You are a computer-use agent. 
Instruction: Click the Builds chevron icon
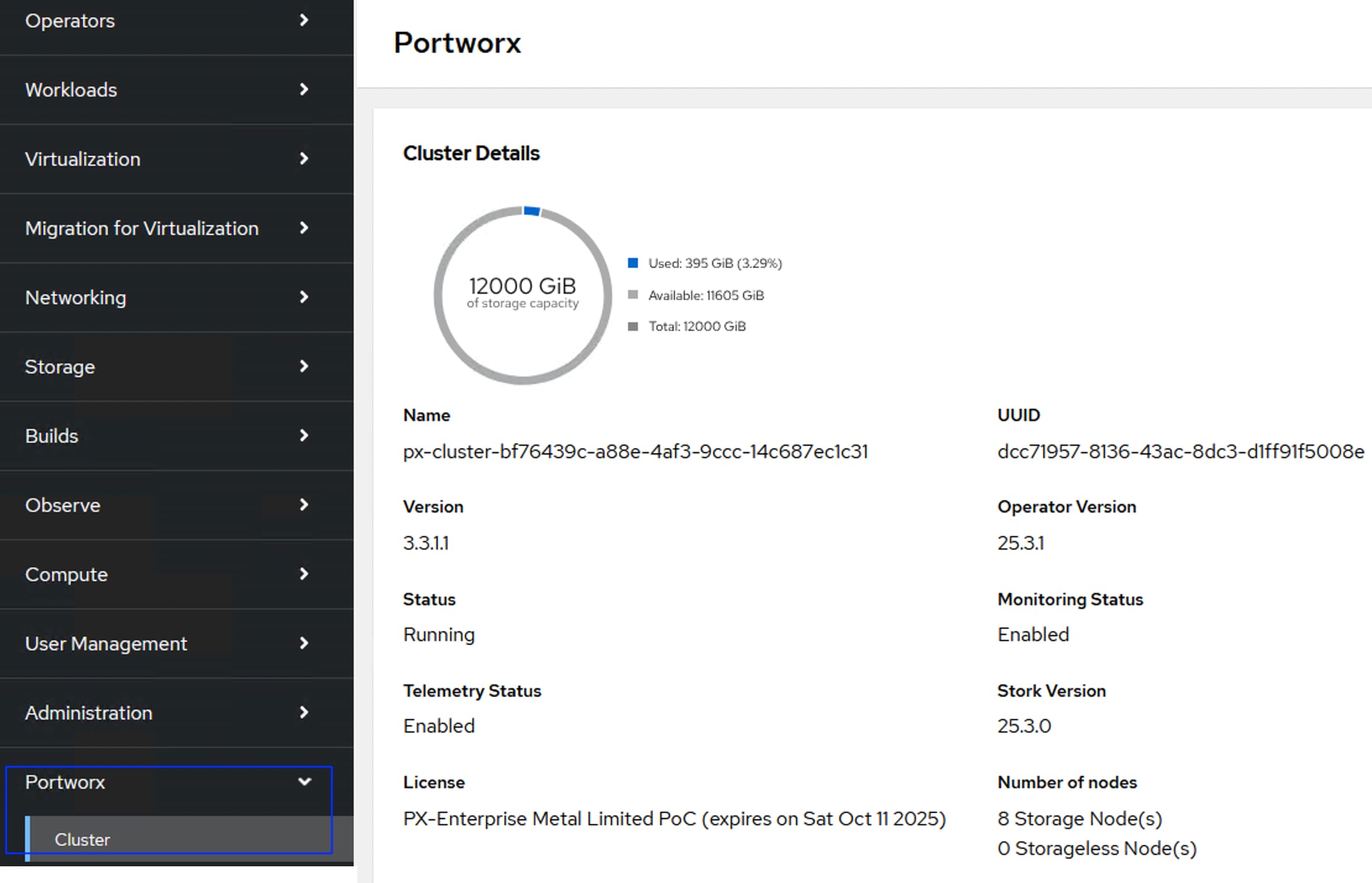[x=303, y=436]
